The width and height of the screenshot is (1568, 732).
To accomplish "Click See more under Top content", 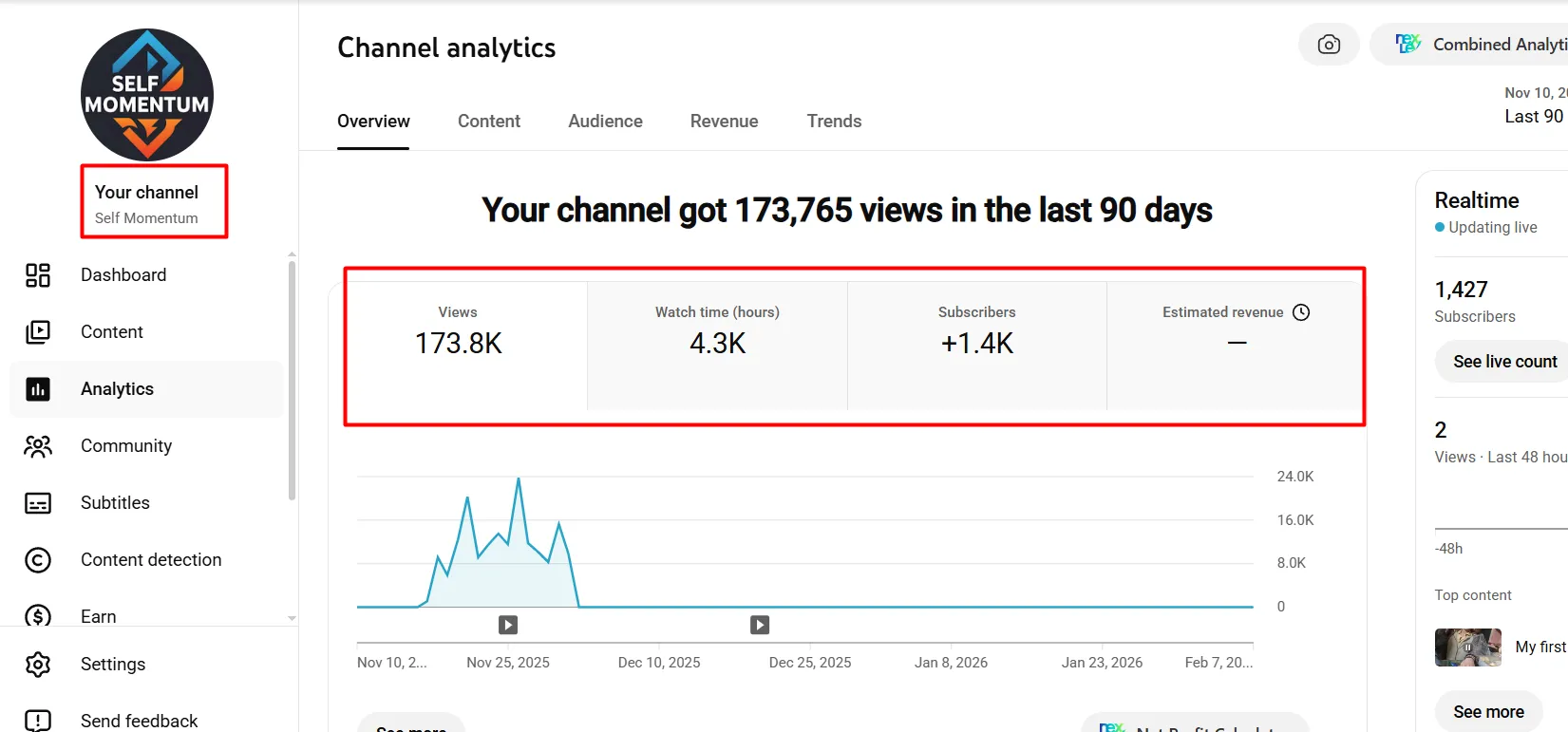I will pyautogui.click(x=1488, y=712).
